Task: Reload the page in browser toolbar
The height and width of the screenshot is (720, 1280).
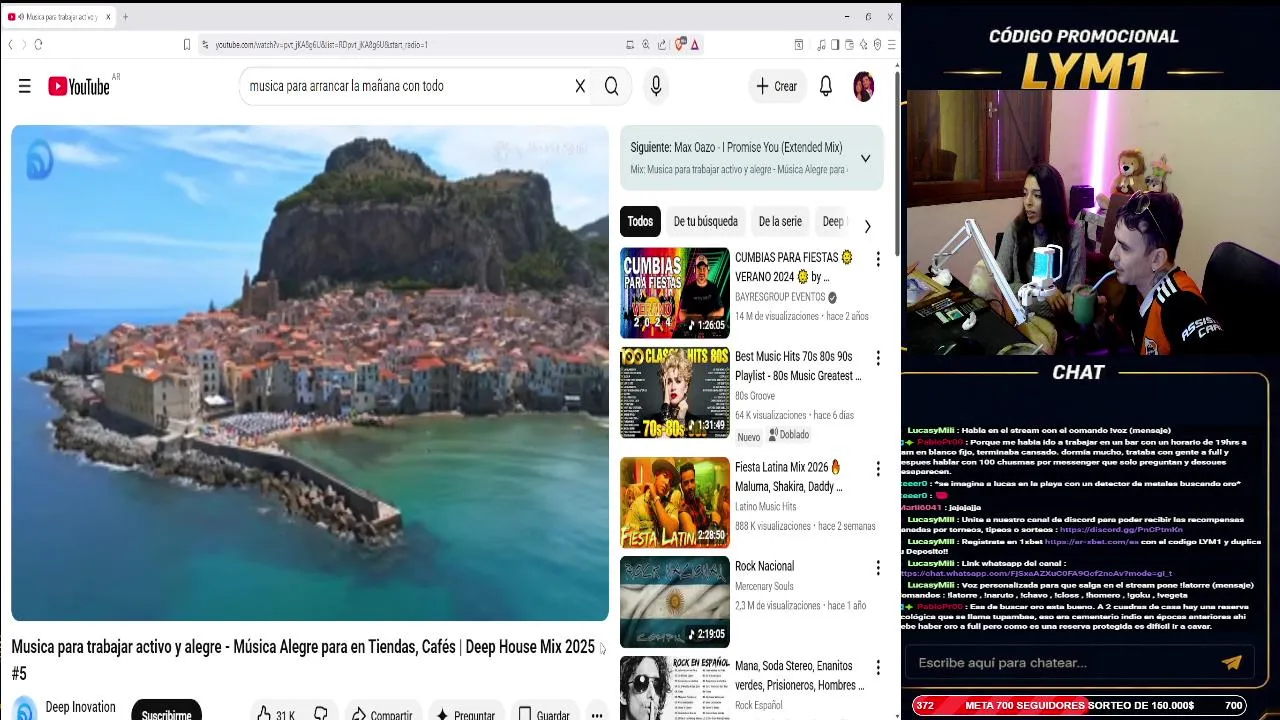Action: (38, 44)
